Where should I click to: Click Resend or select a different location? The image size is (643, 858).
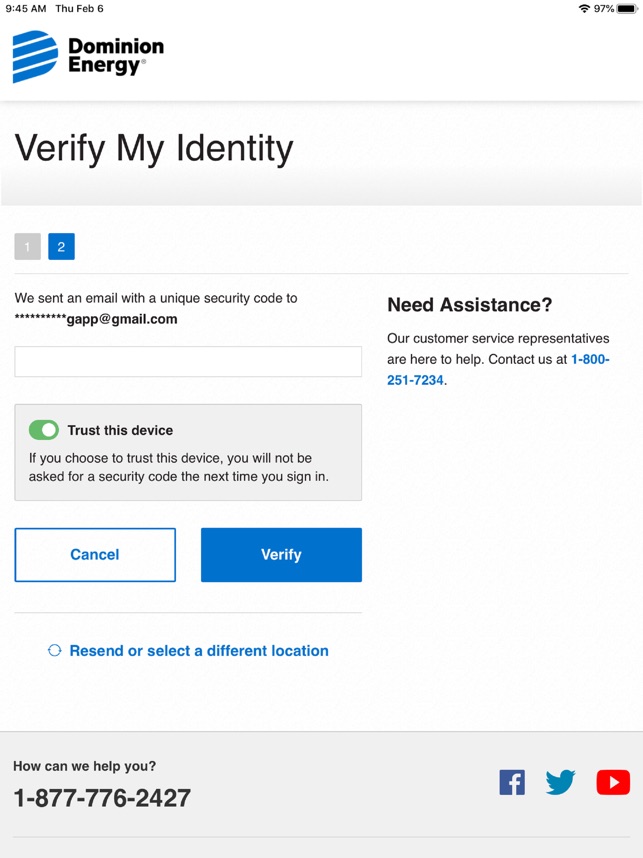(x=199, y=651)
